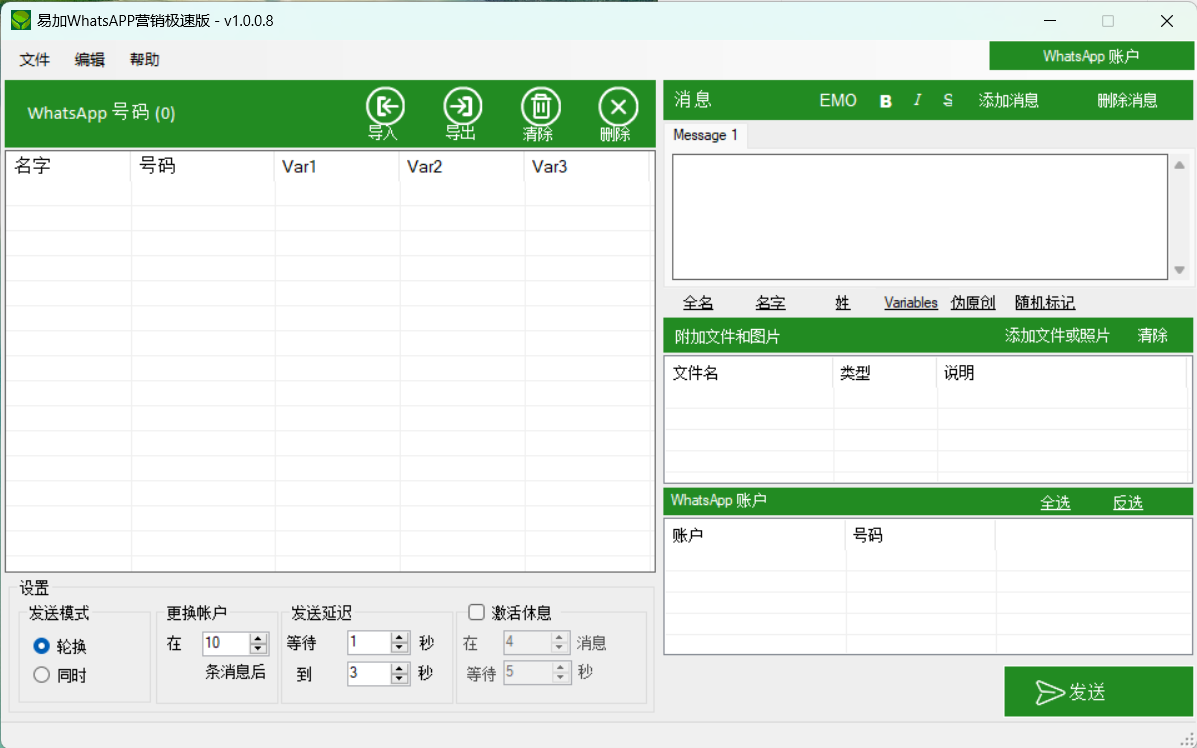This screenshot has height=748, width=1197.
Task: Click the WhatsApp 账户 button at top right
Action: (x=1091, y=56)
